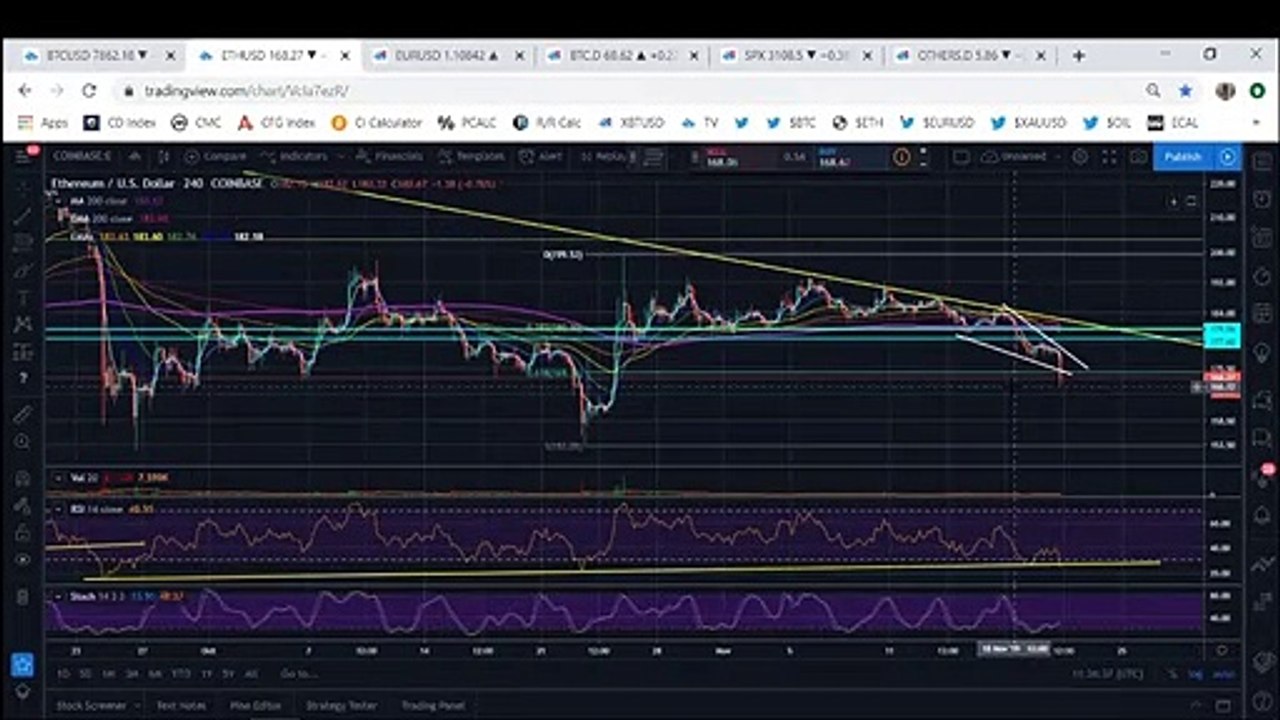Open the Financials panel
1280x720 pixels.
coord(388,157)
